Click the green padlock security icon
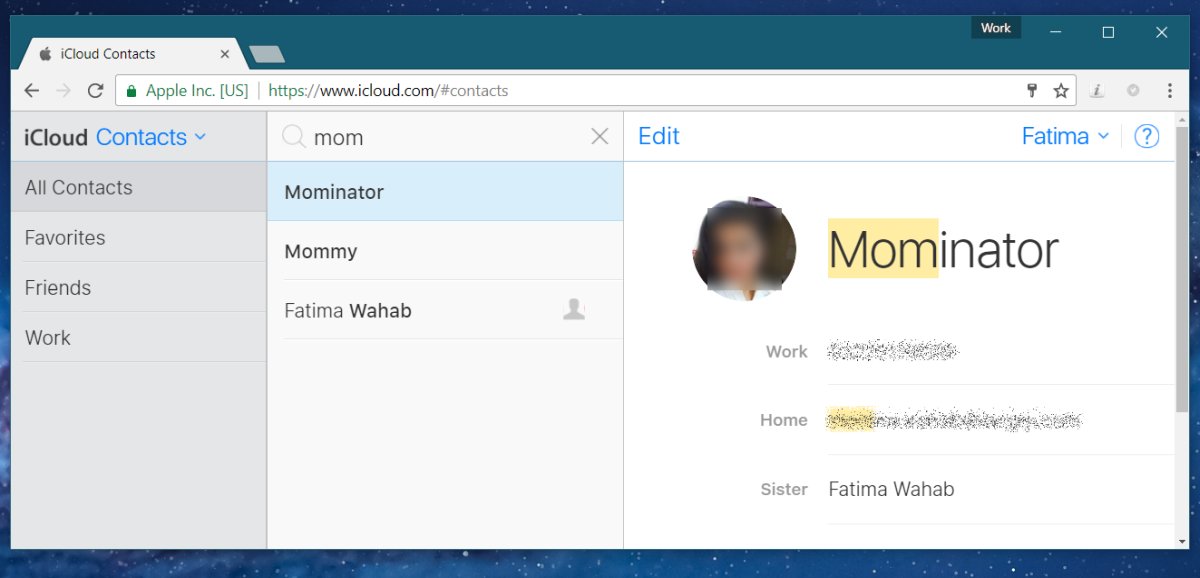 pos(131,91)
